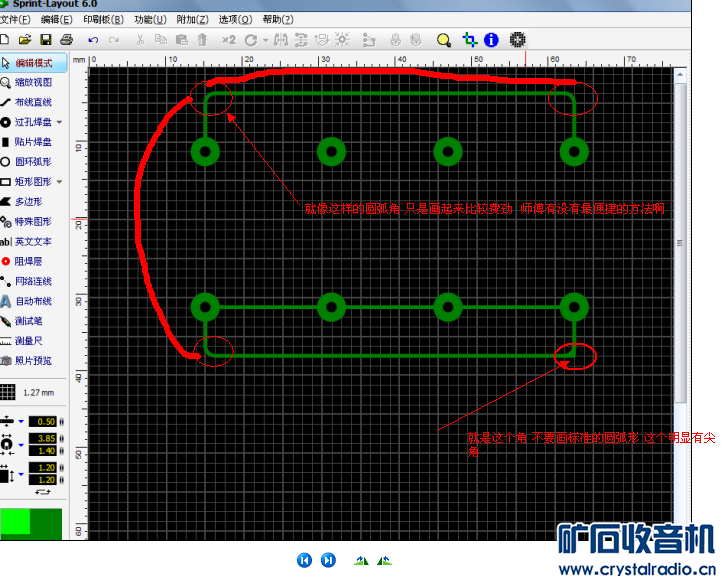
Task: Expand the 过孔焊盘 pad shape dropdown
Action: click(60, 122)
